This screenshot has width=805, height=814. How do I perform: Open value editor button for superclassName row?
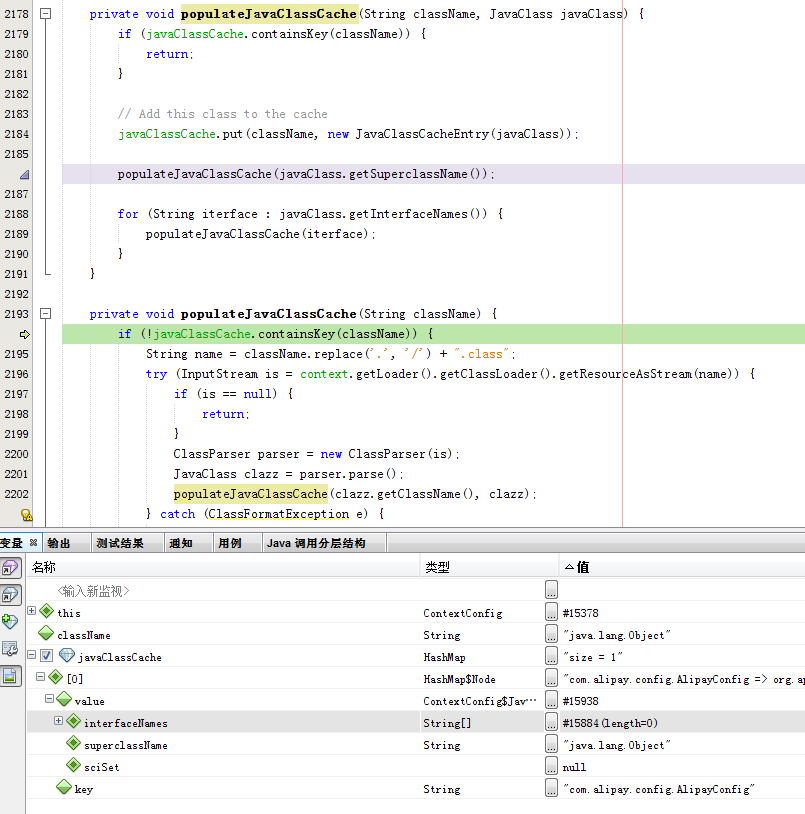[551, 744]
